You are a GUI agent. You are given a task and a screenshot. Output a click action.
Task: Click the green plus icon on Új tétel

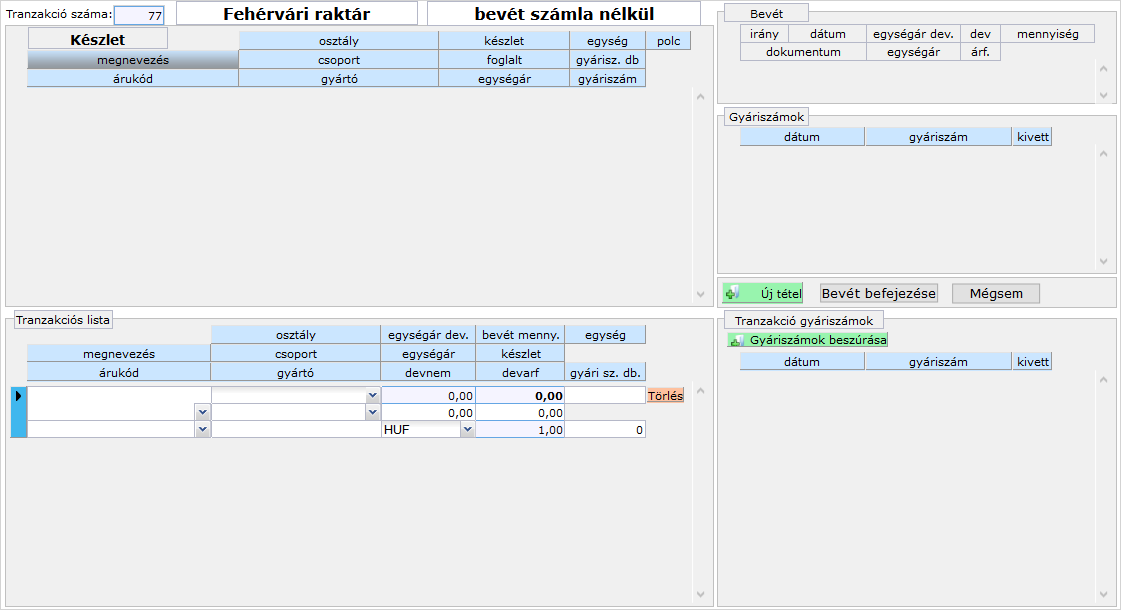(732, 294)
